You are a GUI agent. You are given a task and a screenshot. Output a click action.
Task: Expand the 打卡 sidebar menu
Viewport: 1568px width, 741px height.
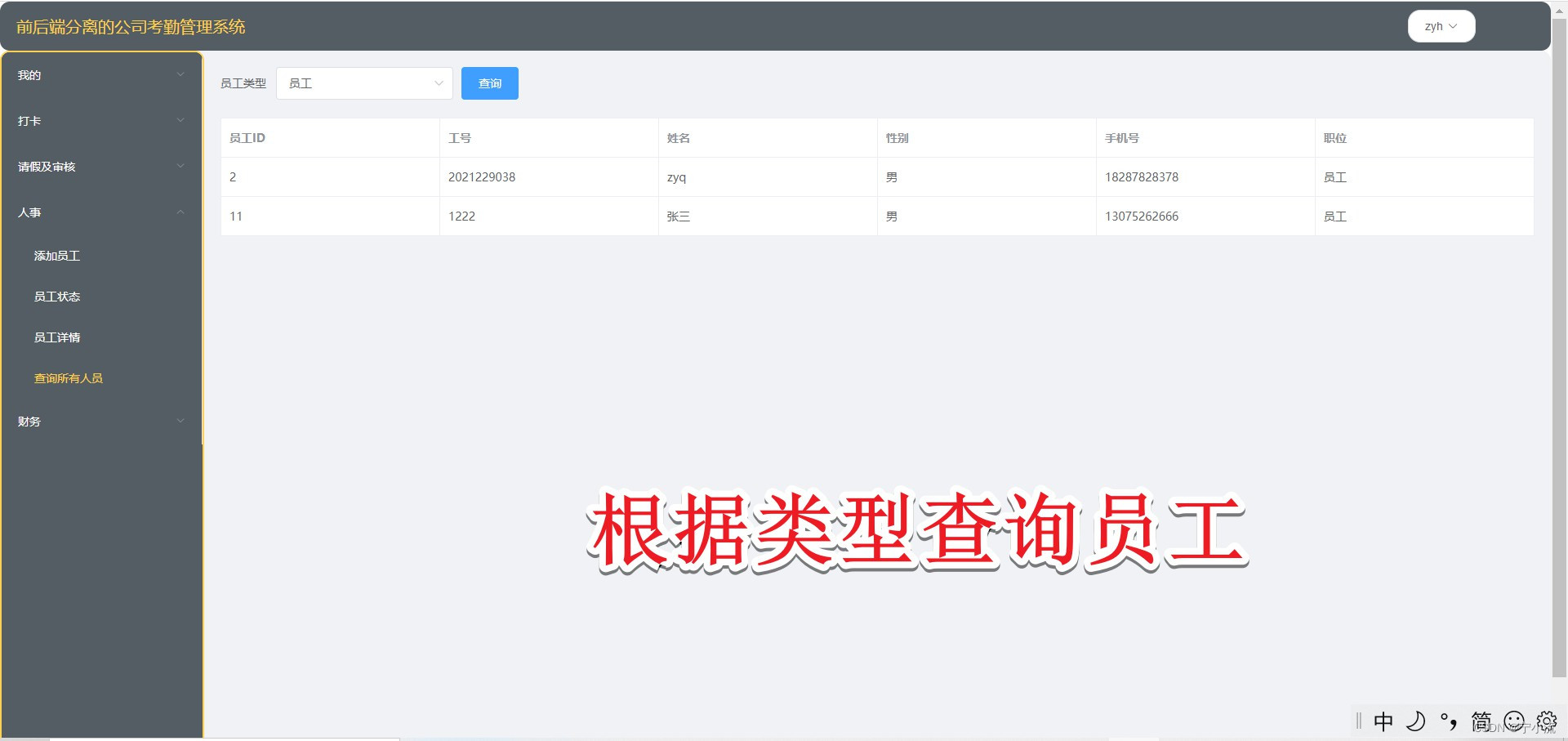click(x=101, y=121)
